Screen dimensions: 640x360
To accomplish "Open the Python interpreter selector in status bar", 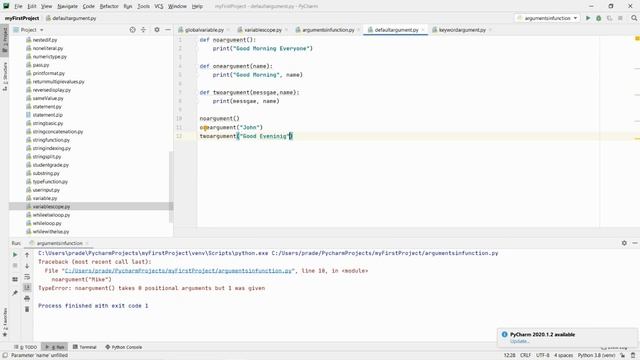I will tap(596, 356).
